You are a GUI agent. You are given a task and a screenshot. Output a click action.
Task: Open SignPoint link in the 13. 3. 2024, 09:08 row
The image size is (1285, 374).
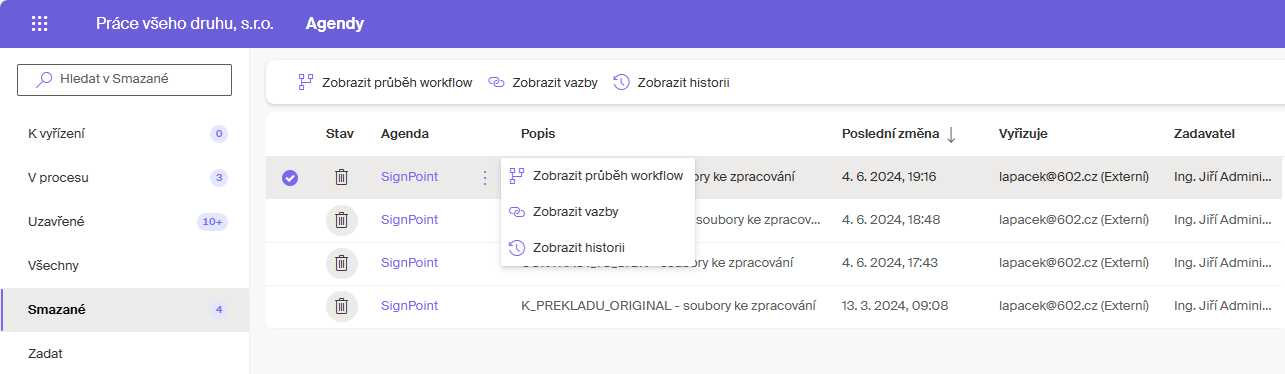point(409,306)
